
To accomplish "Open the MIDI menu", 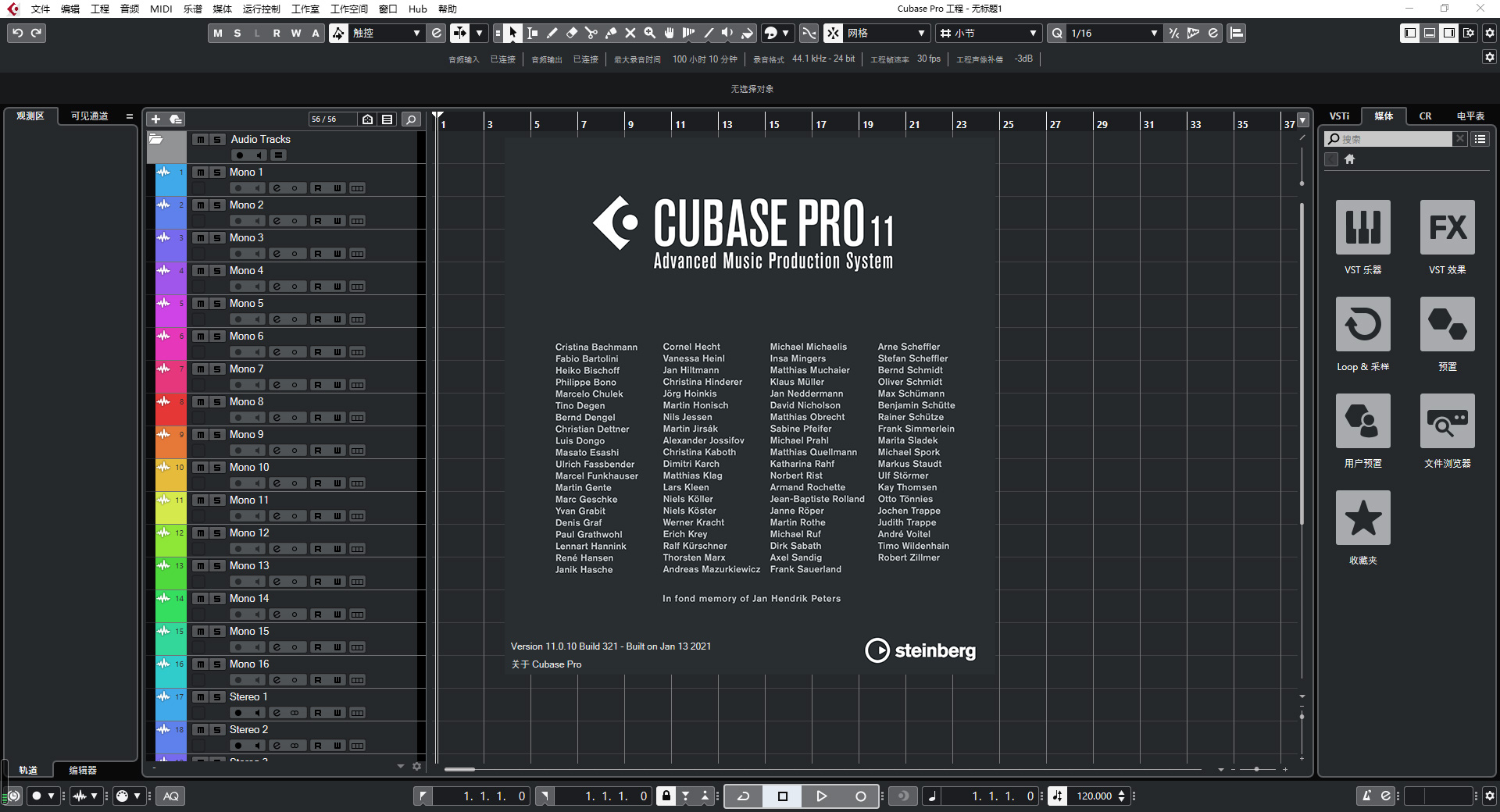I will [x=161, y=9].
